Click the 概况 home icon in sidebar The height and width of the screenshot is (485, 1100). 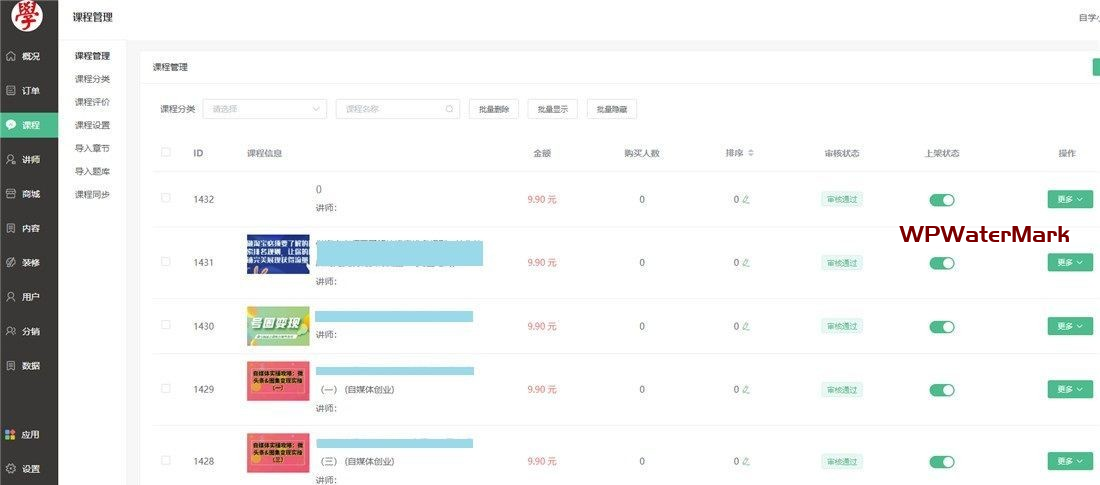[x=11, y=56]
